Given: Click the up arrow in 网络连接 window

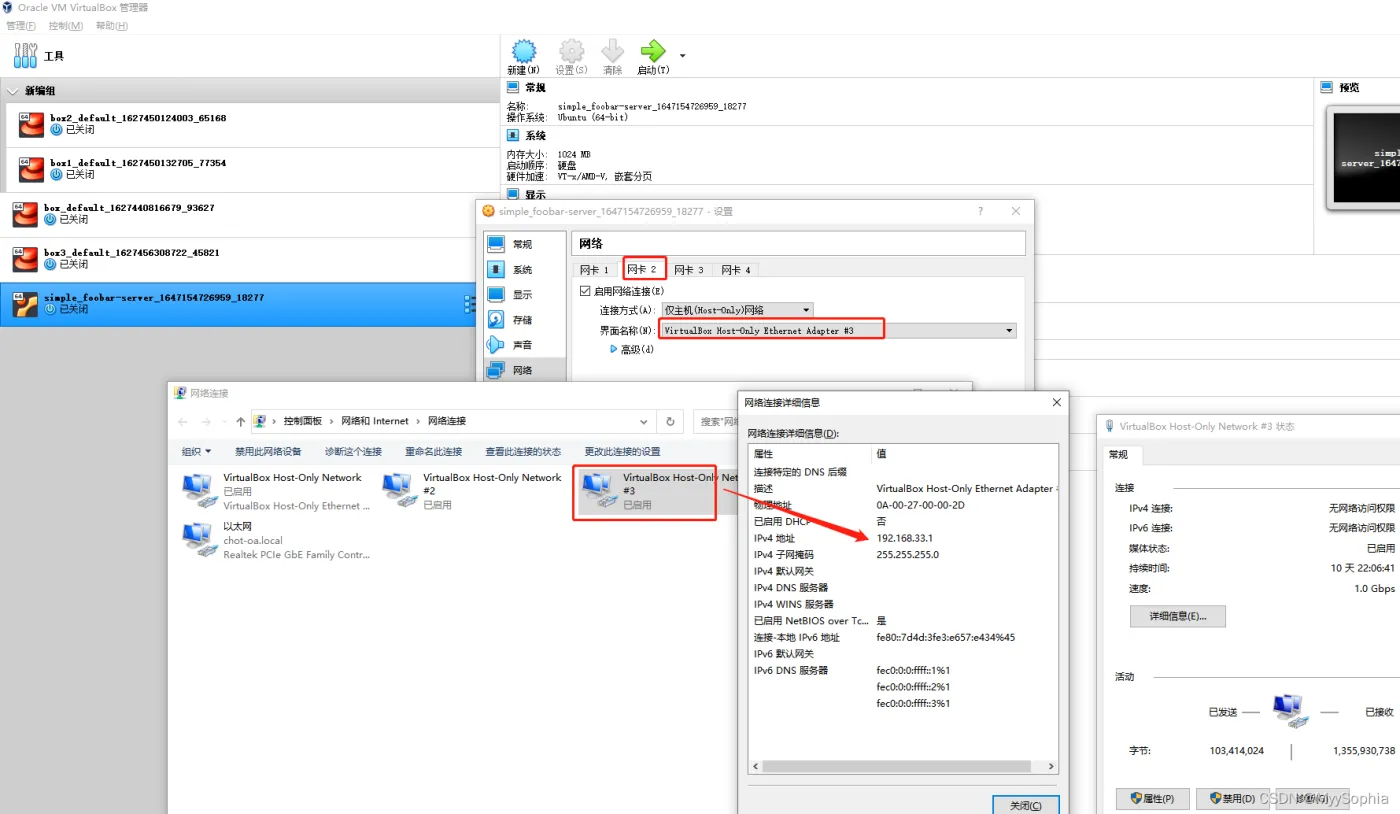Looking at the screenshot, I should point(241,421).
